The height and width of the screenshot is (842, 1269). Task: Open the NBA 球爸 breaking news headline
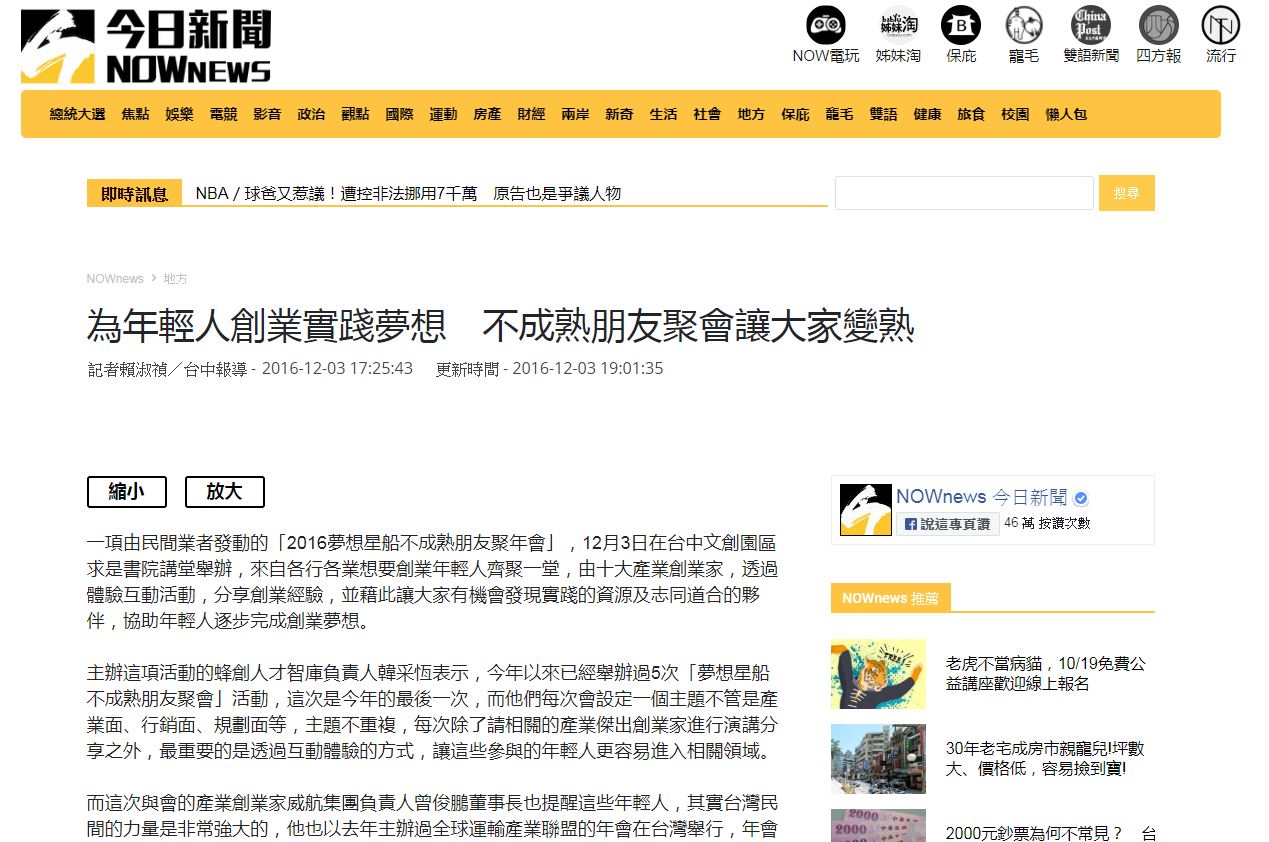tap(408, 193)
